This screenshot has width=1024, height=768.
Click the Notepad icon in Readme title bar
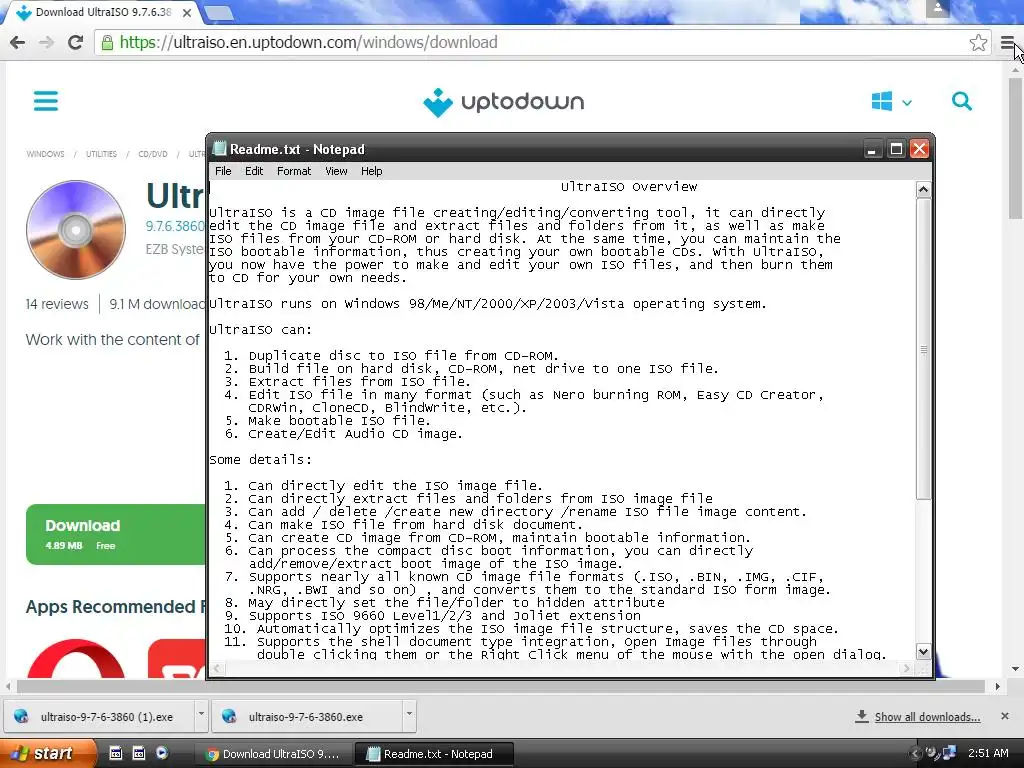(x=220, y=149)
